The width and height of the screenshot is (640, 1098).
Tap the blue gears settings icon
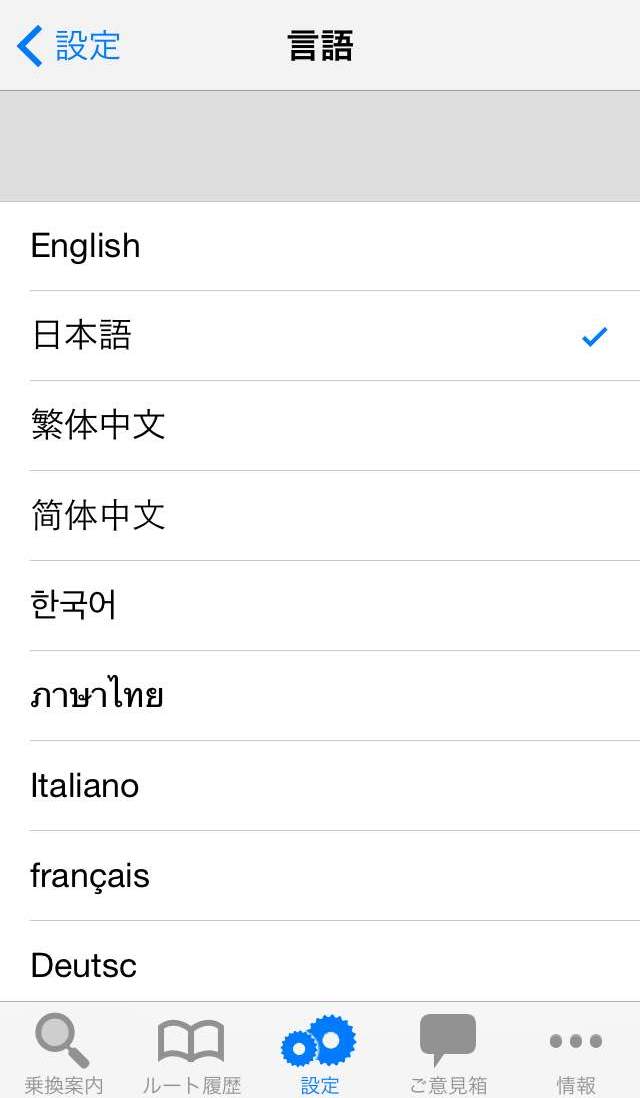click(319, 1041)
